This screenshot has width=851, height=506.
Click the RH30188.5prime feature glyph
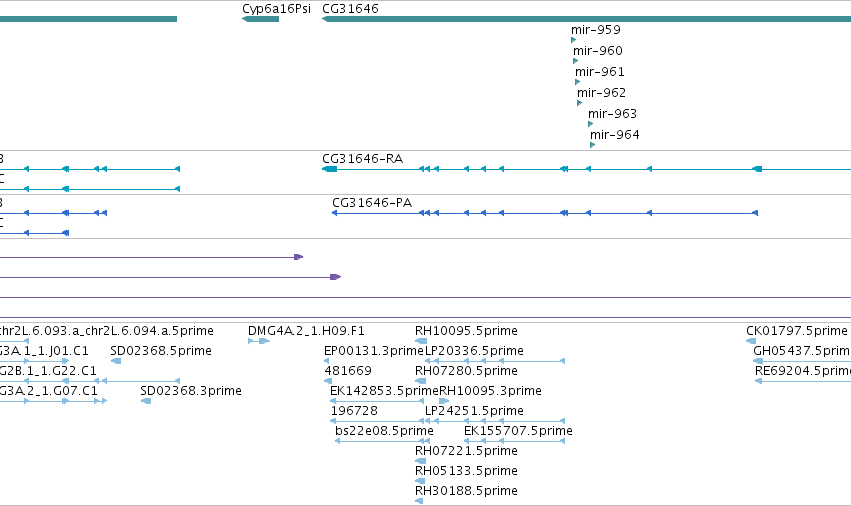coord(418,501)
